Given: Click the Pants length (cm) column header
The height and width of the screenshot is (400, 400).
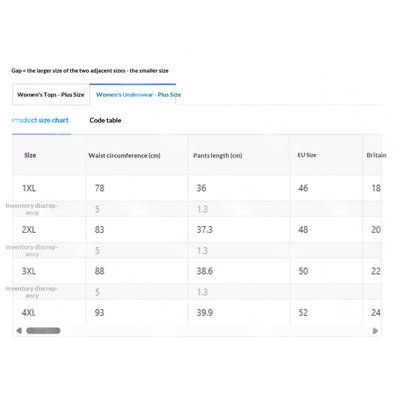Looking at the screenshot, I should coord(218,156).
